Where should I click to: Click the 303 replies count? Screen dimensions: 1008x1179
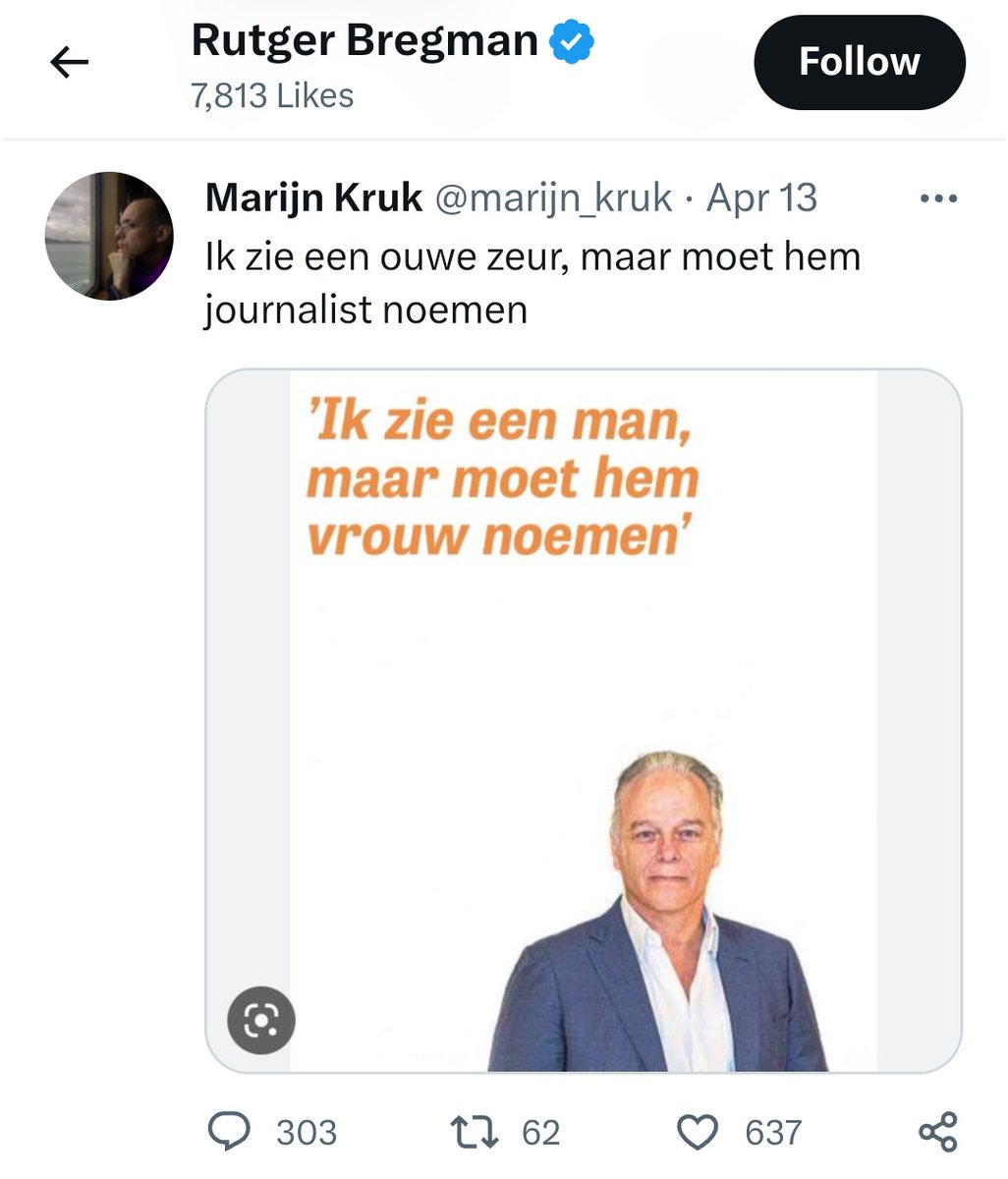point(307,1133)
